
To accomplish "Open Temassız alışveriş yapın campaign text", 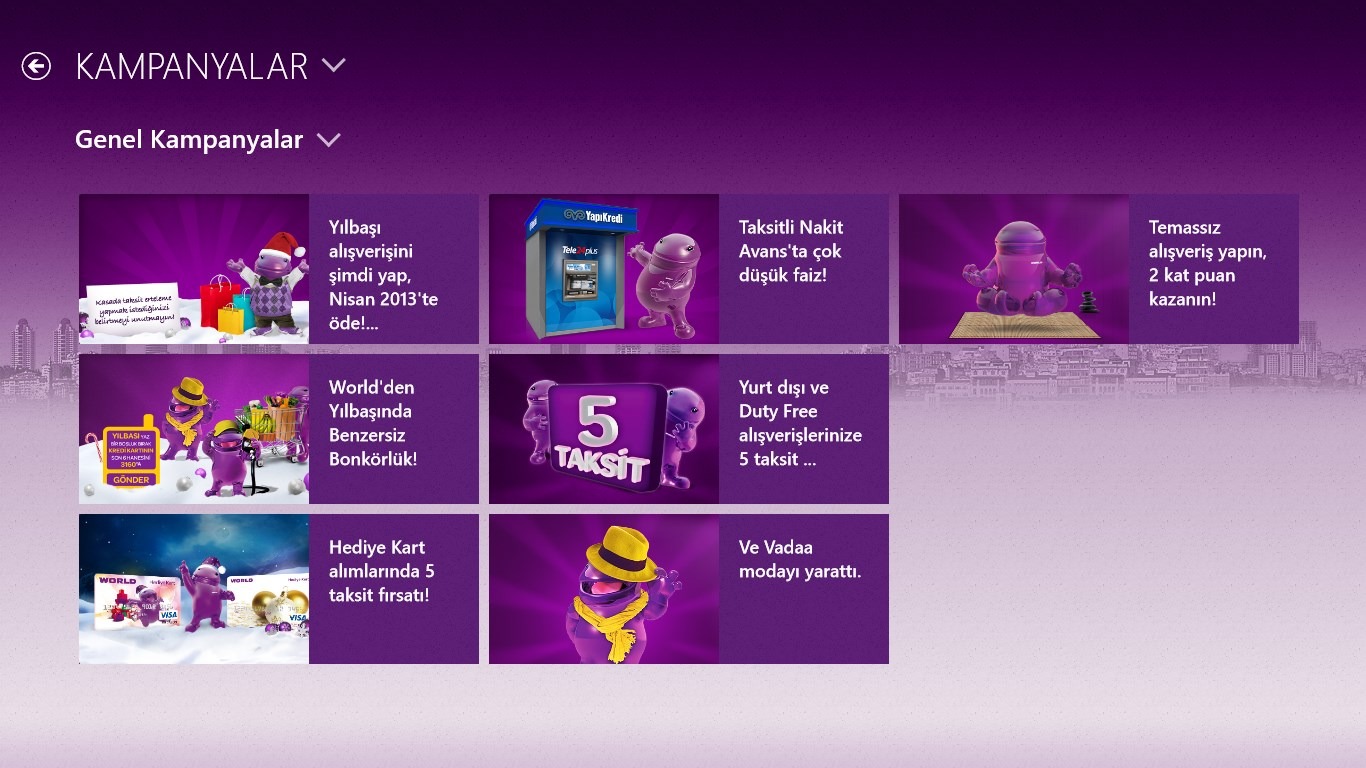I will pyautogui.click(x=1214, y=269).
